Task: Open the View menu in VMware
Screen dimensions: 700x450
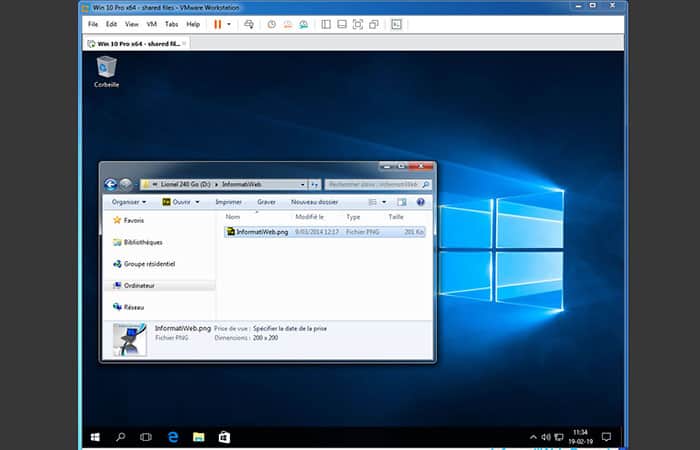Action: coord(131,25)
